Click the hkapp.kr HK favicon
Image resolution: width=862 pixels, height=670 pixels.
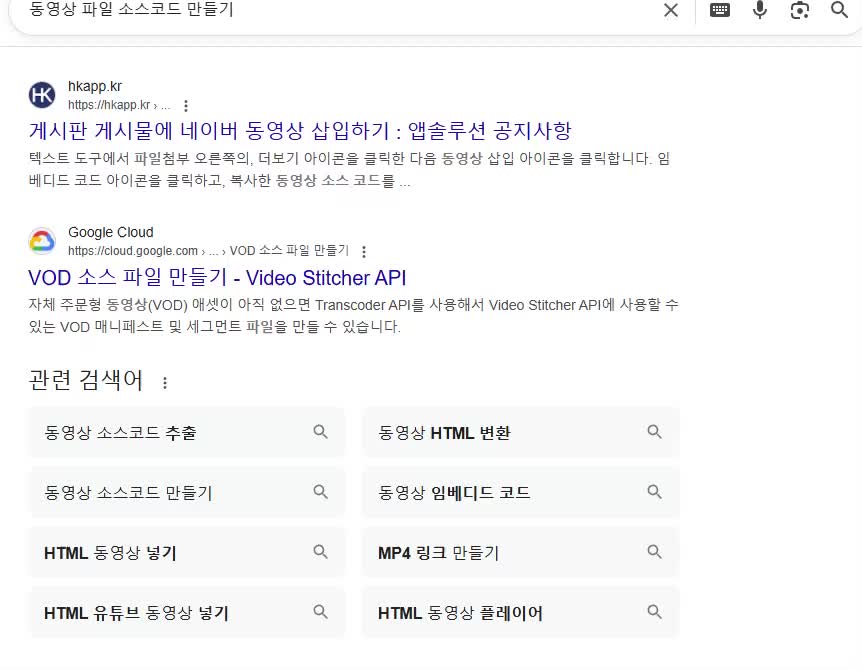pos(42,95)
